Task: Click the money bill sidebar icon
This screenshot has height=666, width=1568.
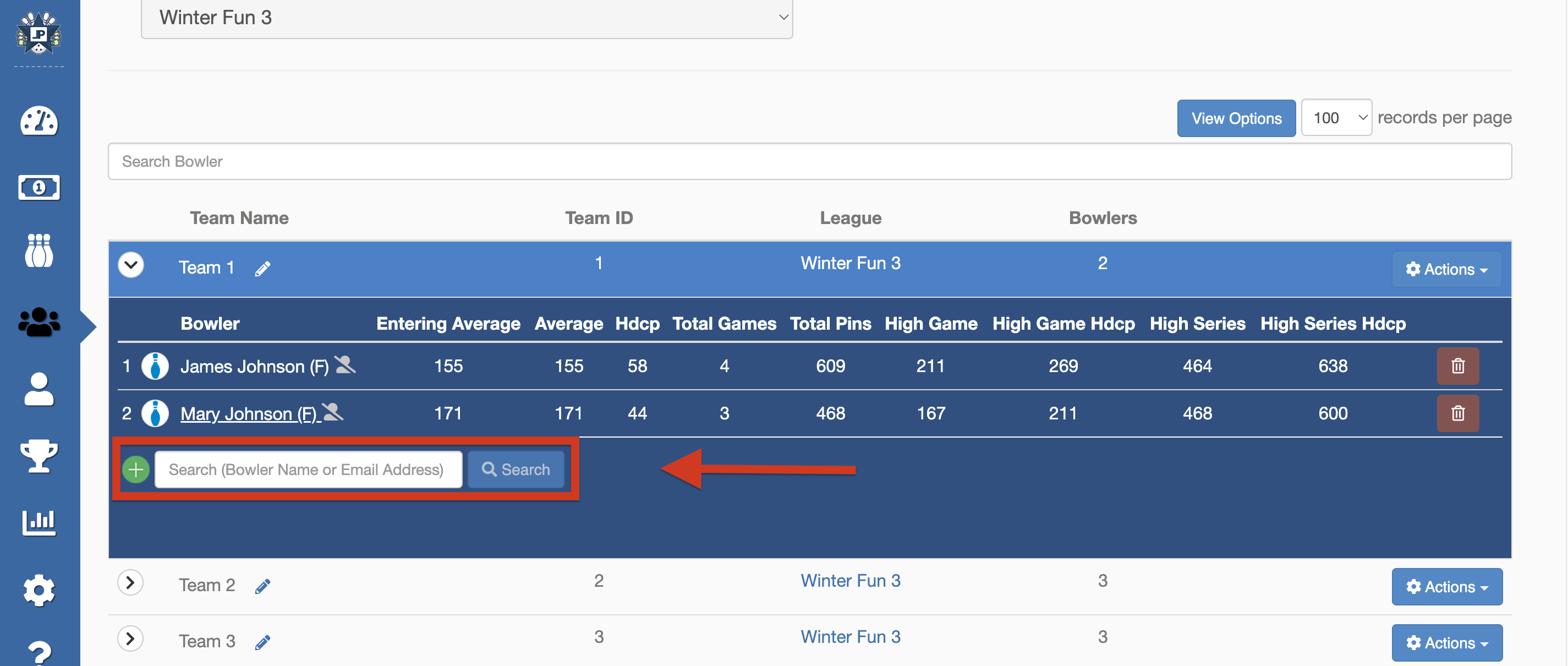Action: tap(39, 187)
